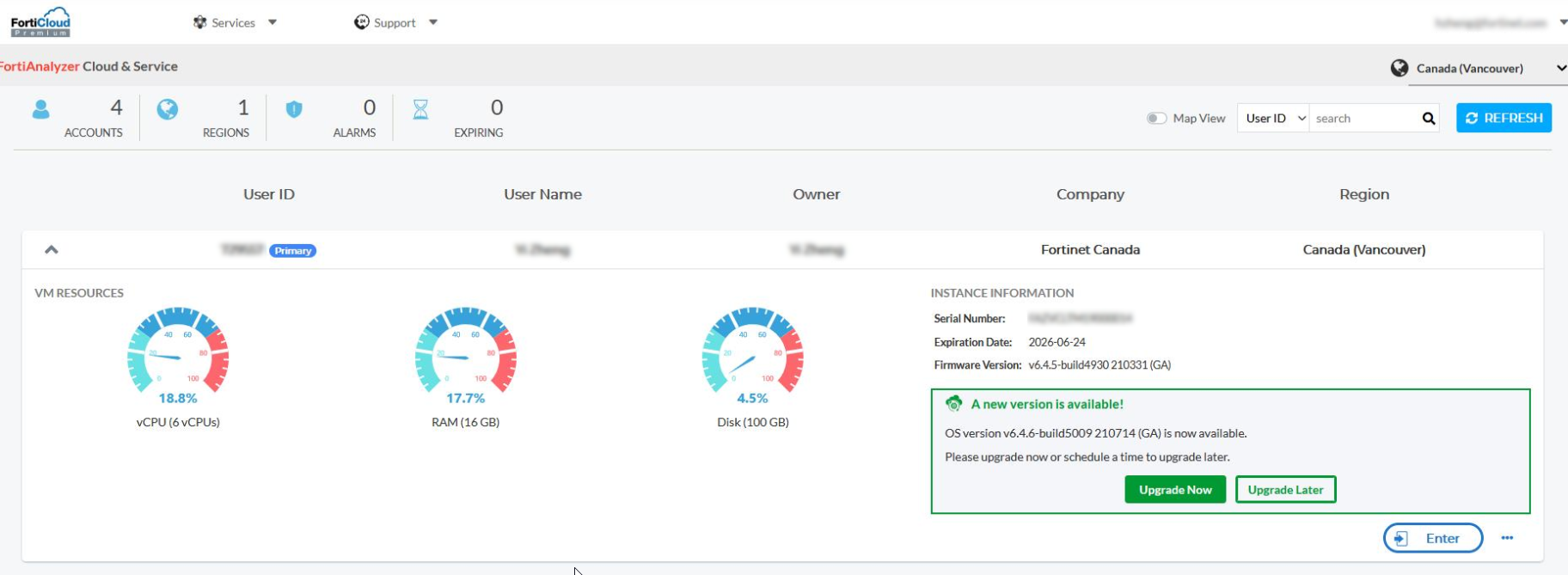Click the Enter instance button
This screenshot has width=1568, height=575.
1432,538
